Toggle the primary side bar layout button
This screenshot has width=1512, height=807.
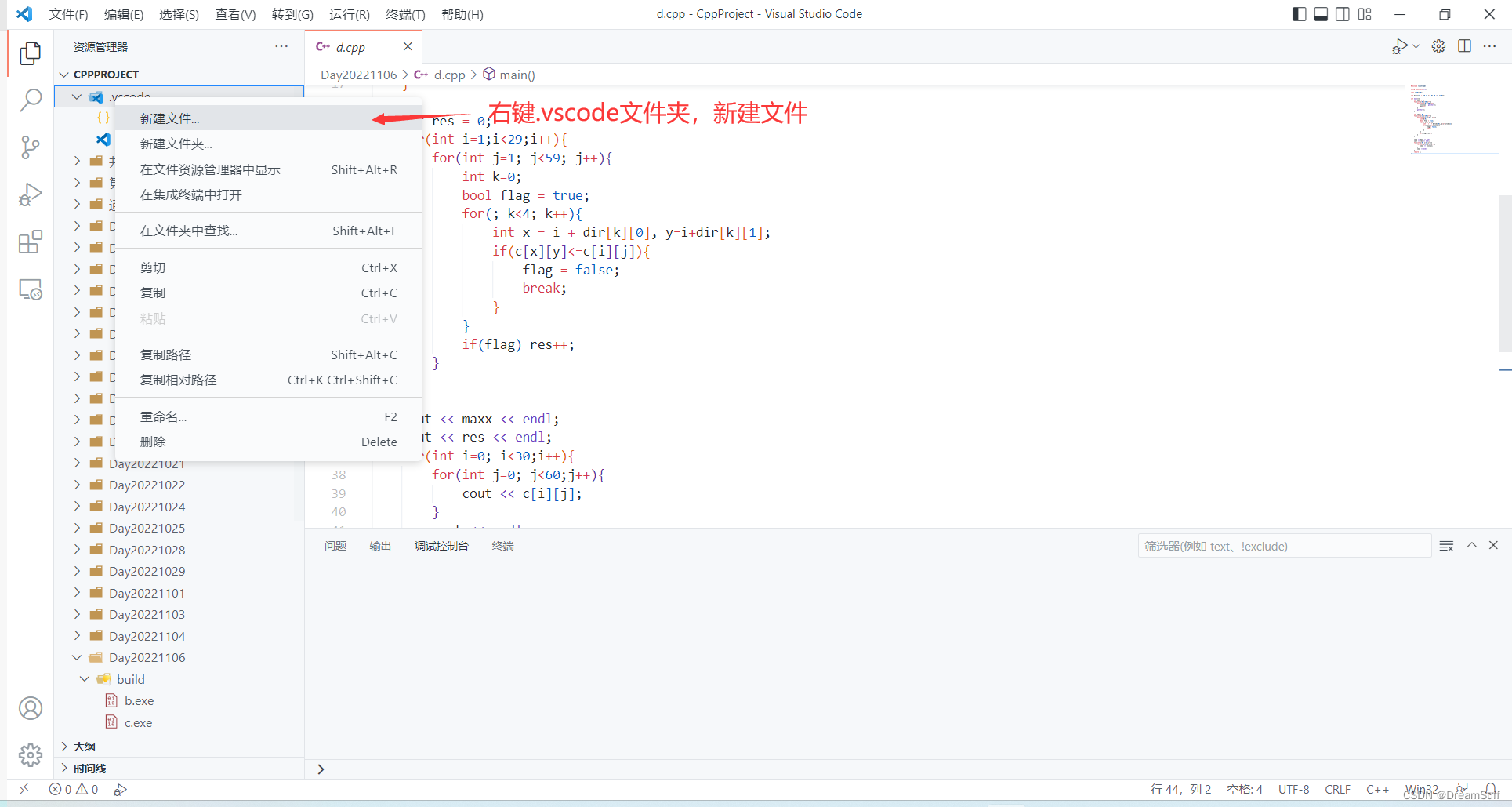pos(1299,14)
